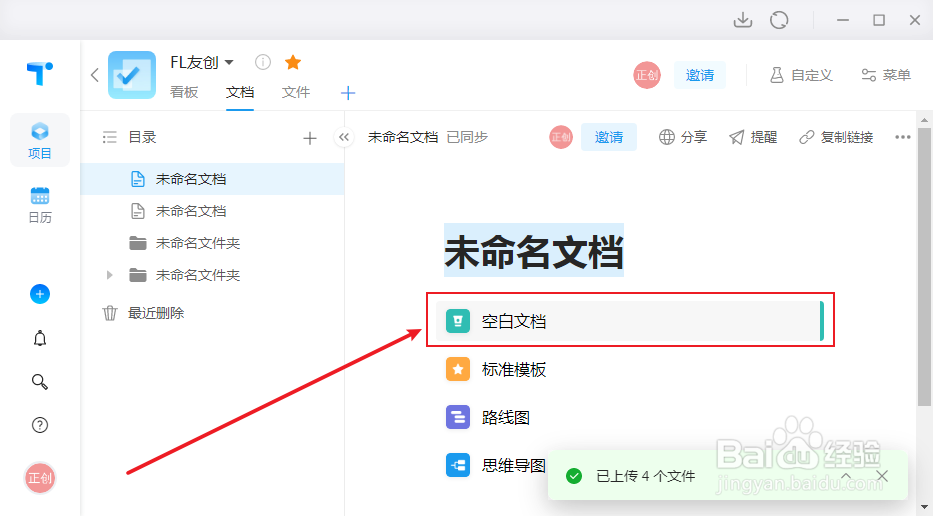Switch to the 看板 tab
The width and height of the screenshot is (933, 516).
184,92
